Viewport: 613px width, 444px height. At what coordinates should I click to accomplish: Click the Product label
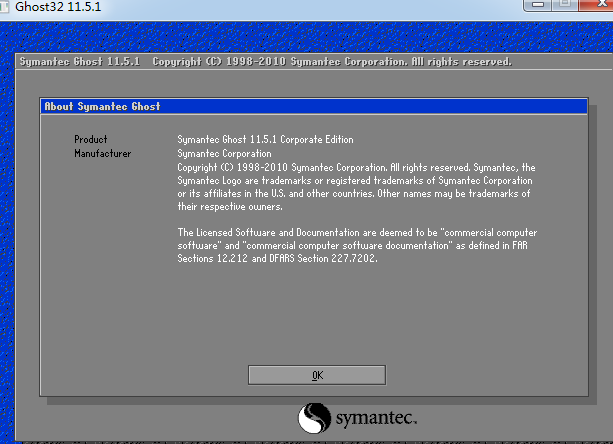(x=90, y=139)
